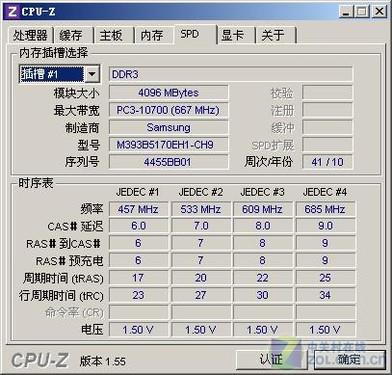Click the 认证 validate button
392x375 pixels.
(271, 360)
